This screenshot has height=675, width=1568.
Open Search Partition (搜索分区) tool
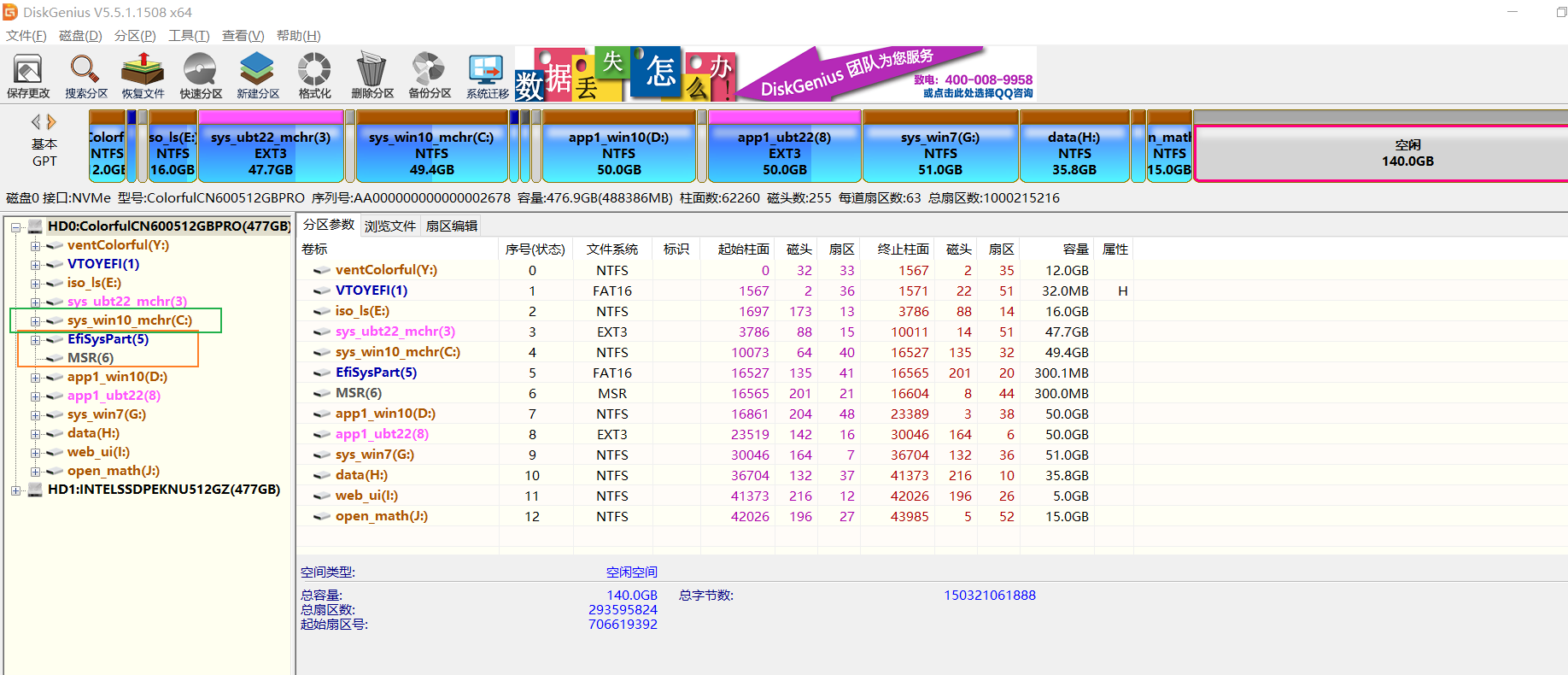[86, 75]
